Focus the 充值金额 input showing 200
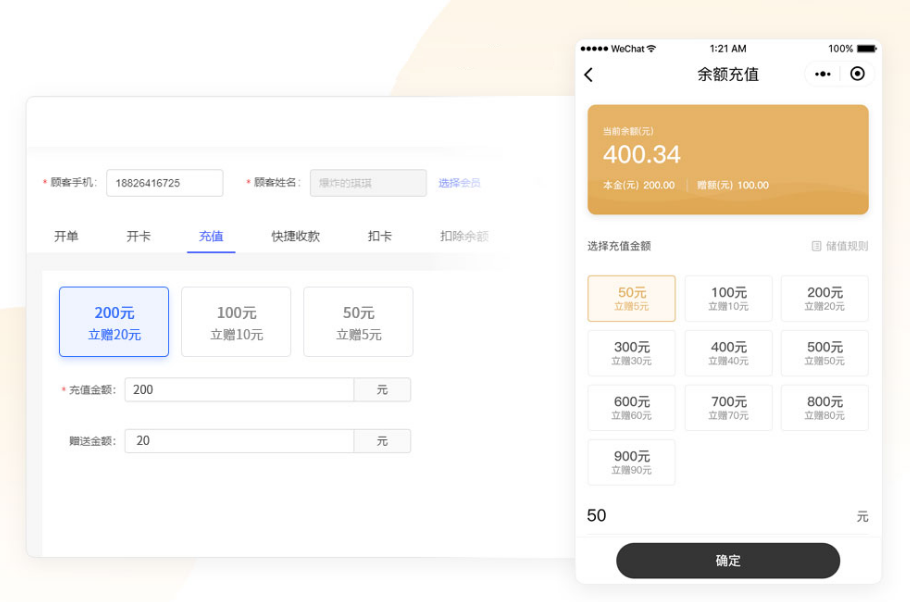The width and height of the screenshot is (910, 602). [239, 390]
